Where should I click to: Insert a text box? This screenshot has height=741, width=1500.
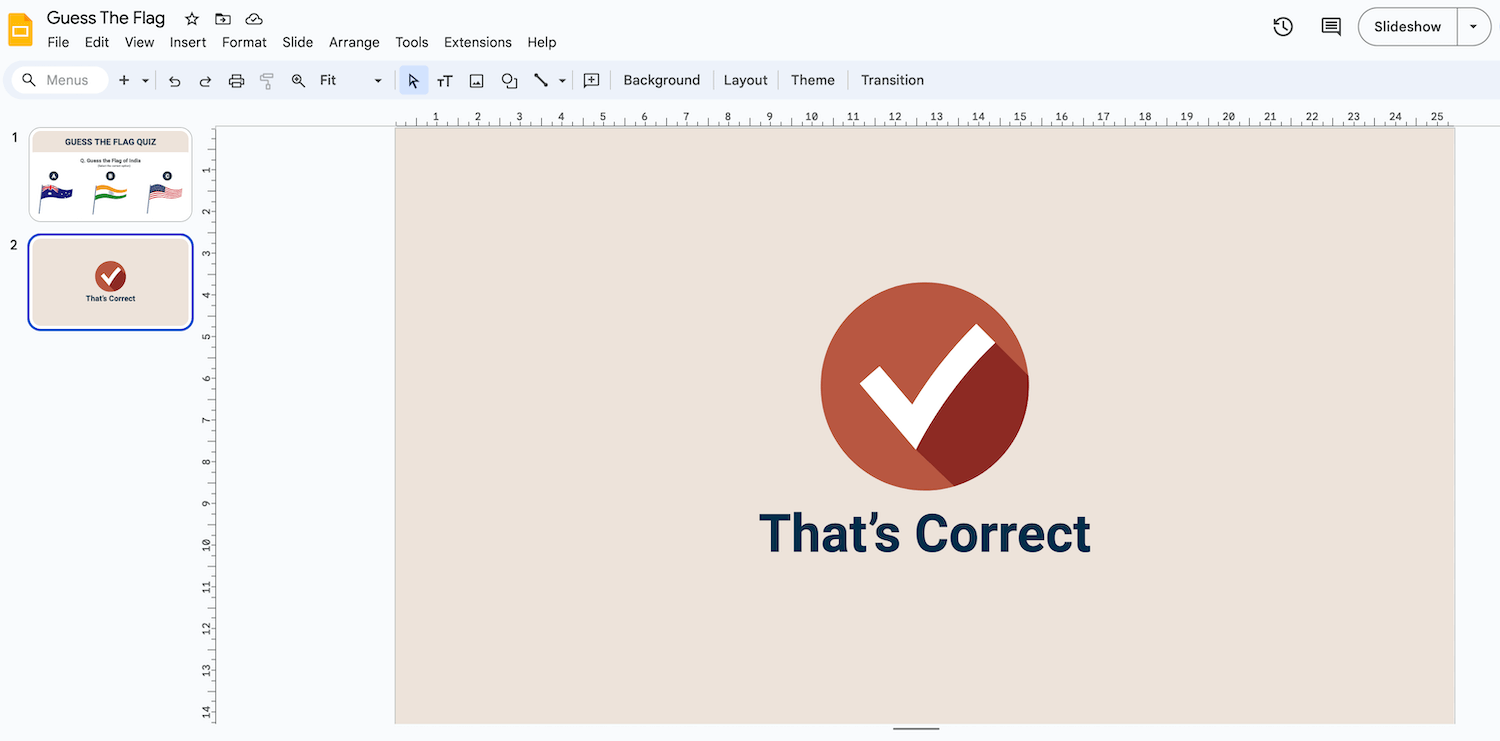click(445, 81)
